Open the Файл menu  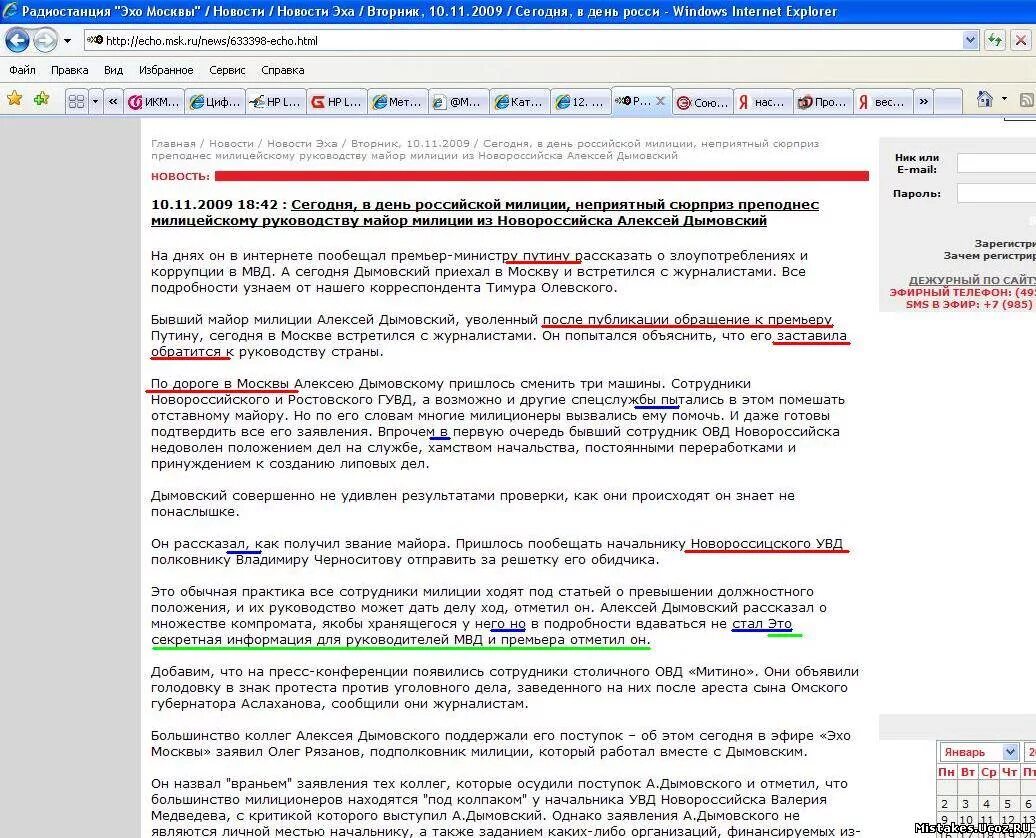(x=22, y=70)
